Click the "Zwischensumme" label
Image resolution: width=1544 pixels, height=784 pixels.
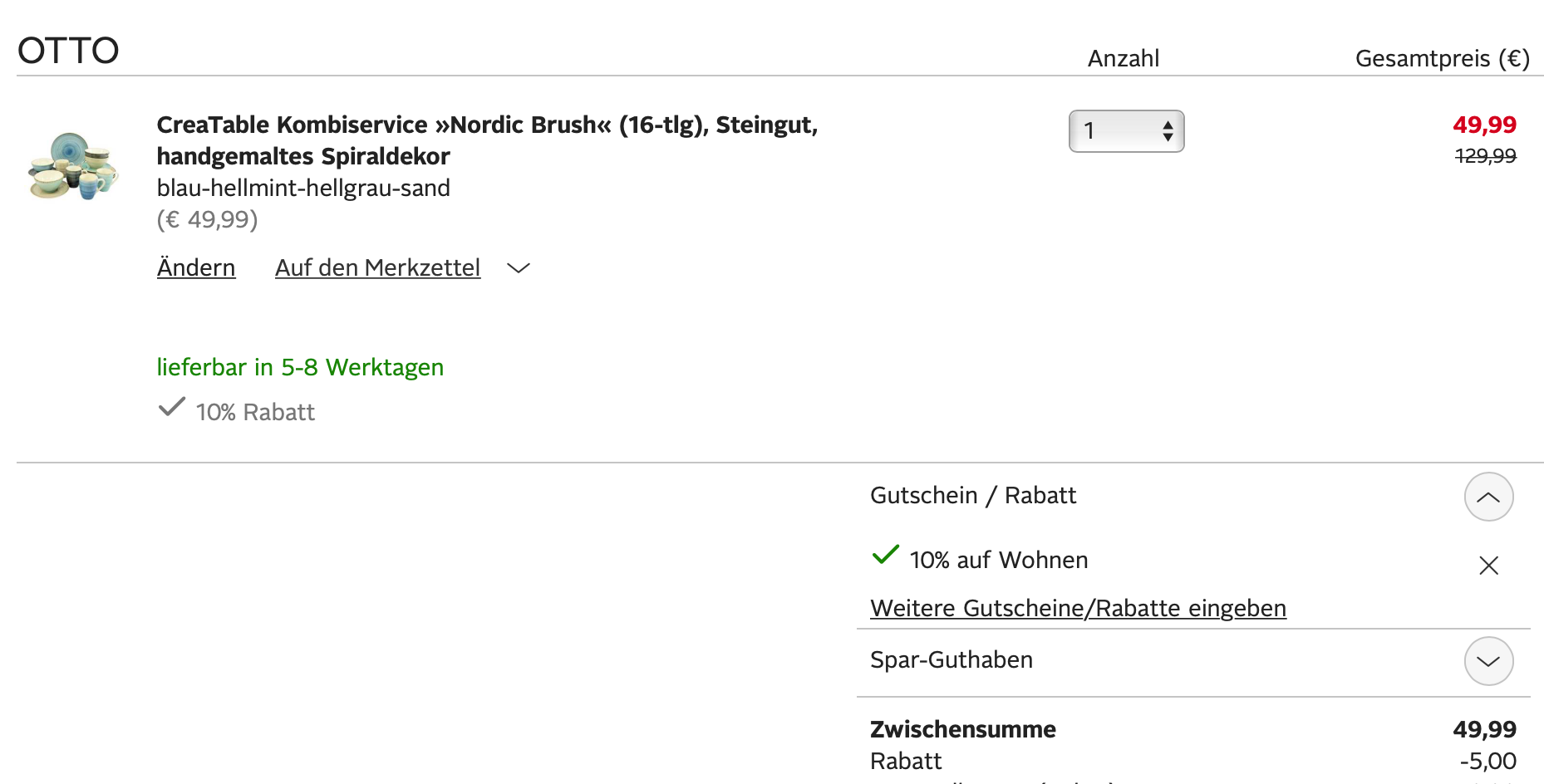point(962,729)
